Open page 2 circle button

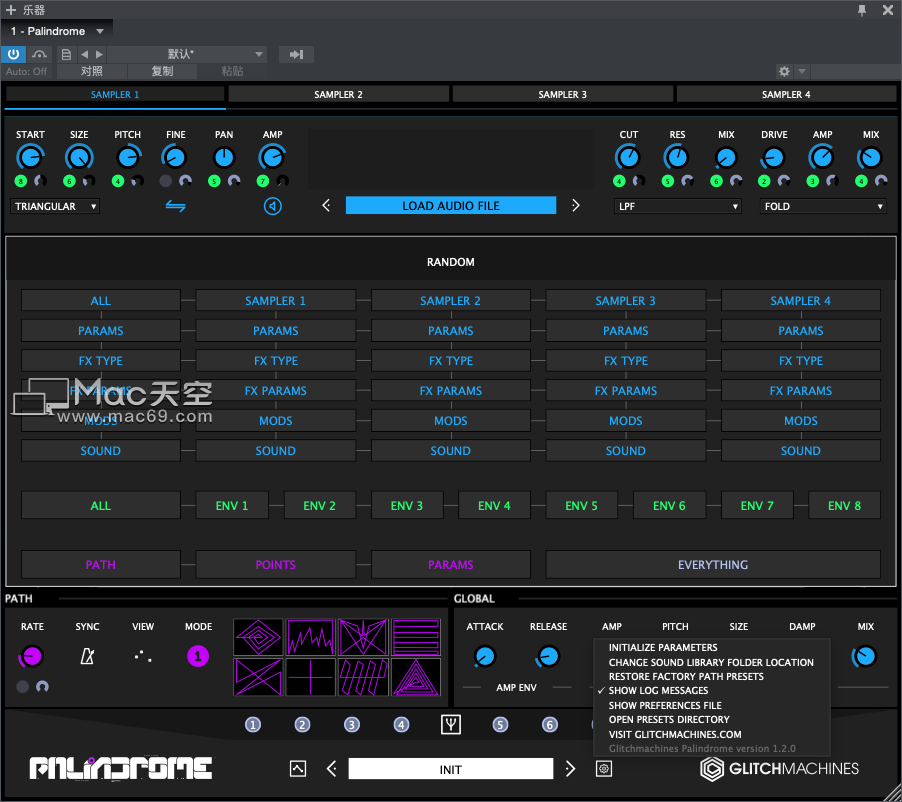point(302,724)
